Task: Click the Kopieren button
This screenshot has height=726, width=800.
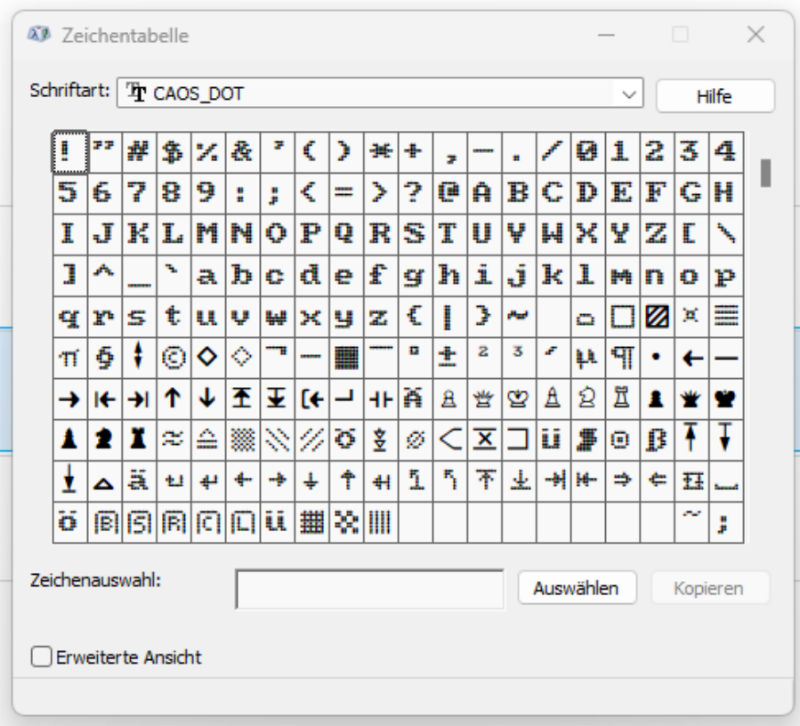Action: 710,588
